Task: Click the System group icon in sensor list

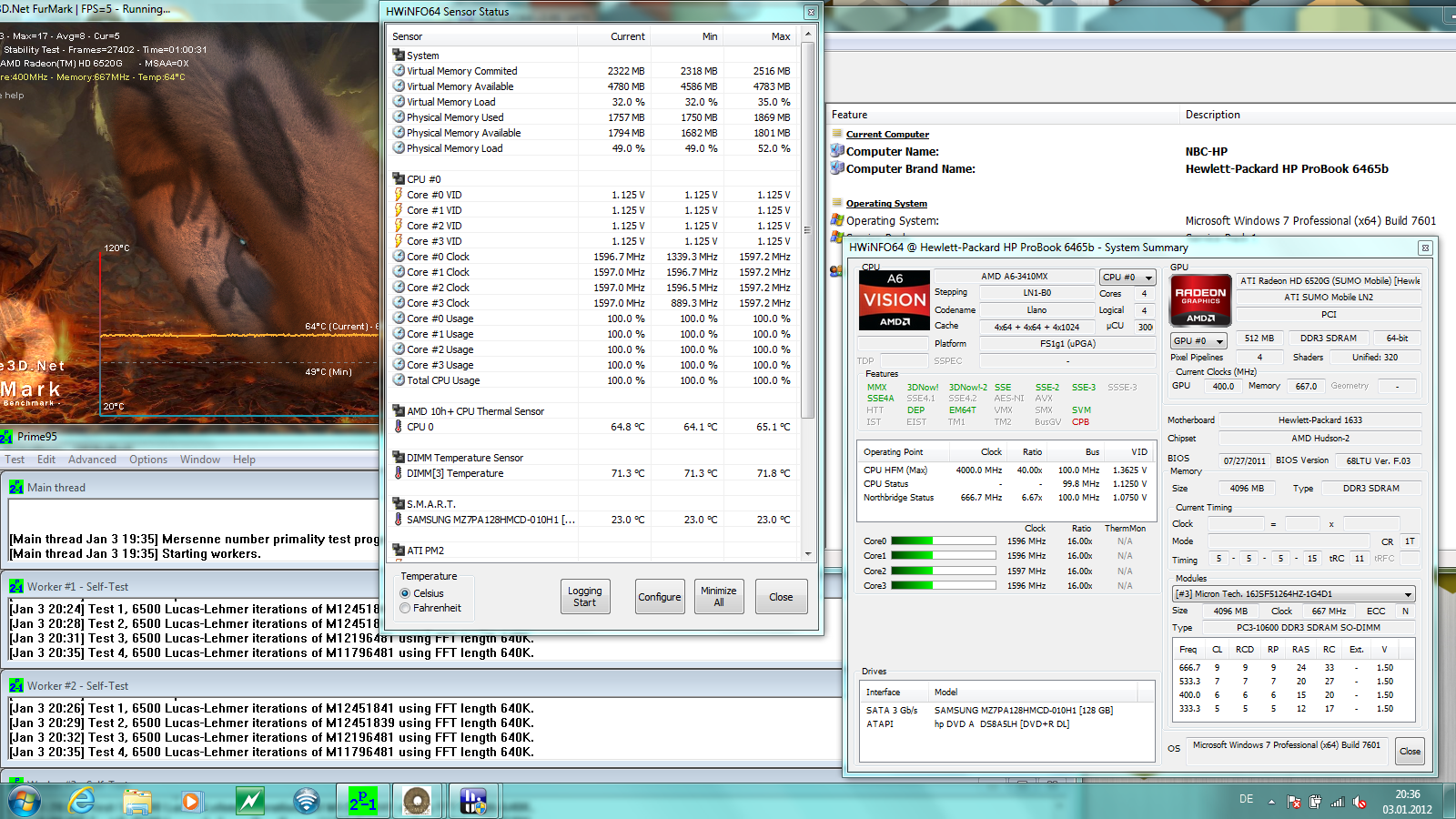Action: [399, 56]
